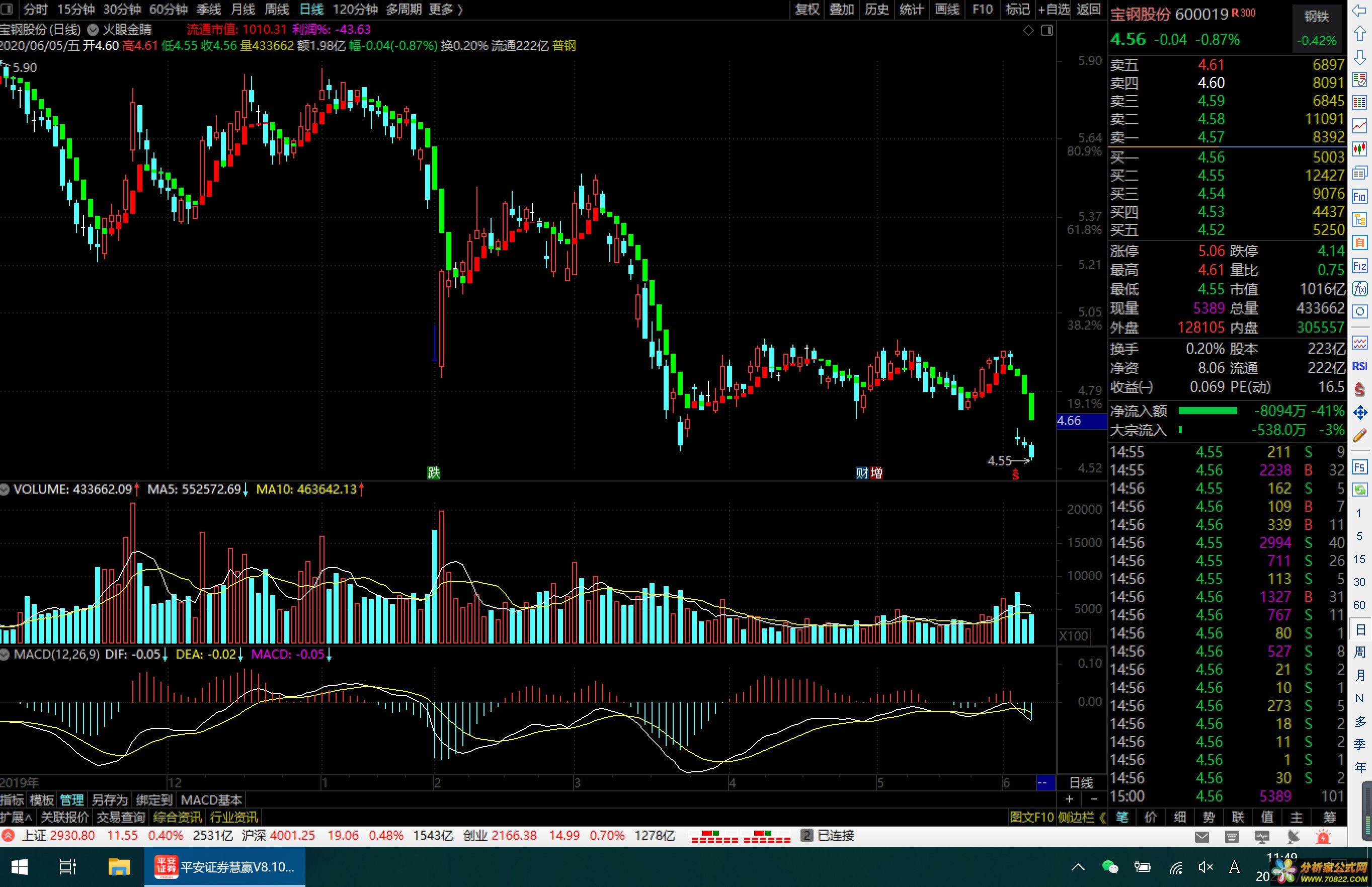Expand the VOLUME indicator dropdown arrow
Image resolution: width=1372 pixels, height=887 pixels.
click(5, 490)
